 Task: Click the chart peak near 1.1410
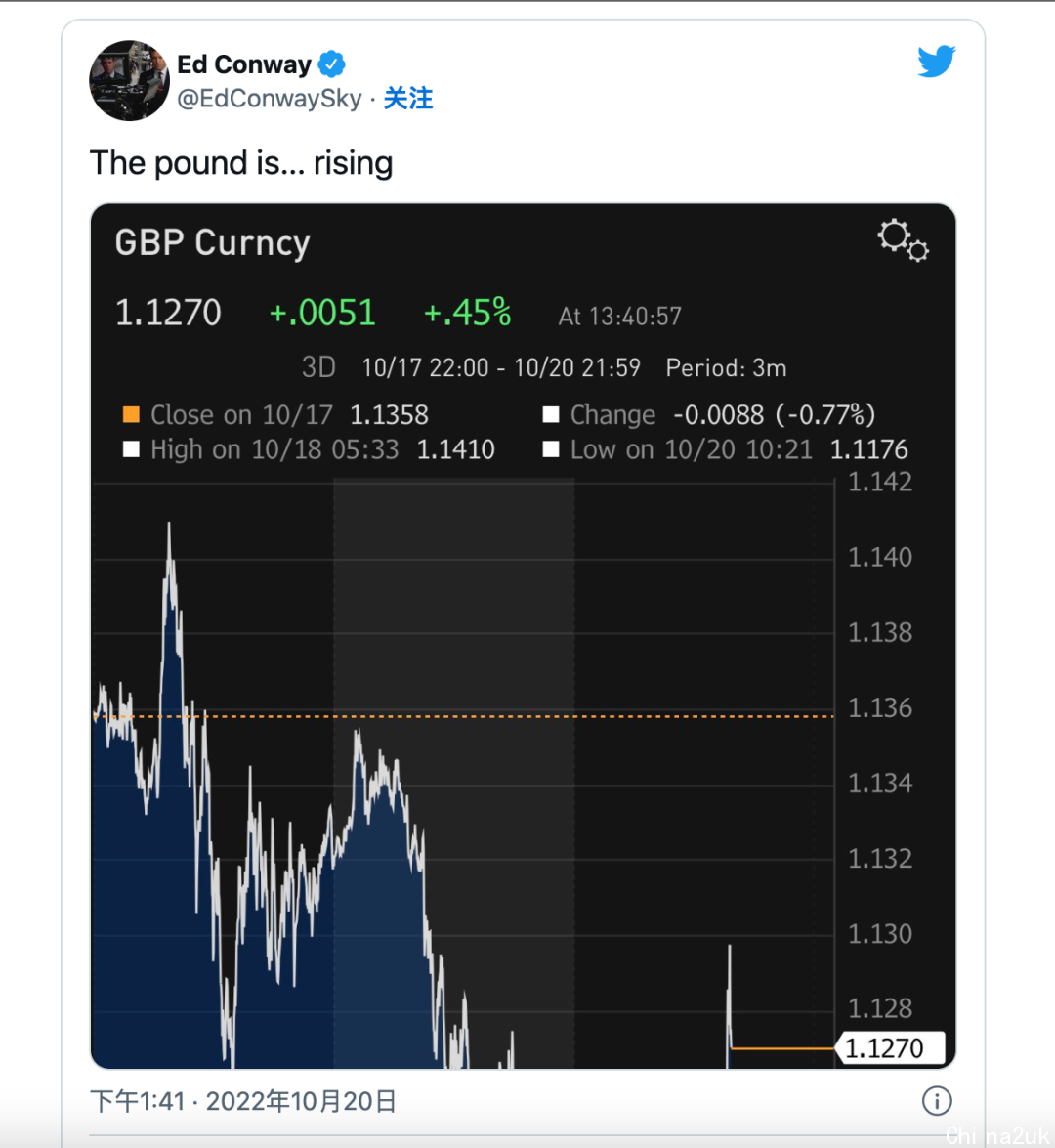(x=169, y=526)
